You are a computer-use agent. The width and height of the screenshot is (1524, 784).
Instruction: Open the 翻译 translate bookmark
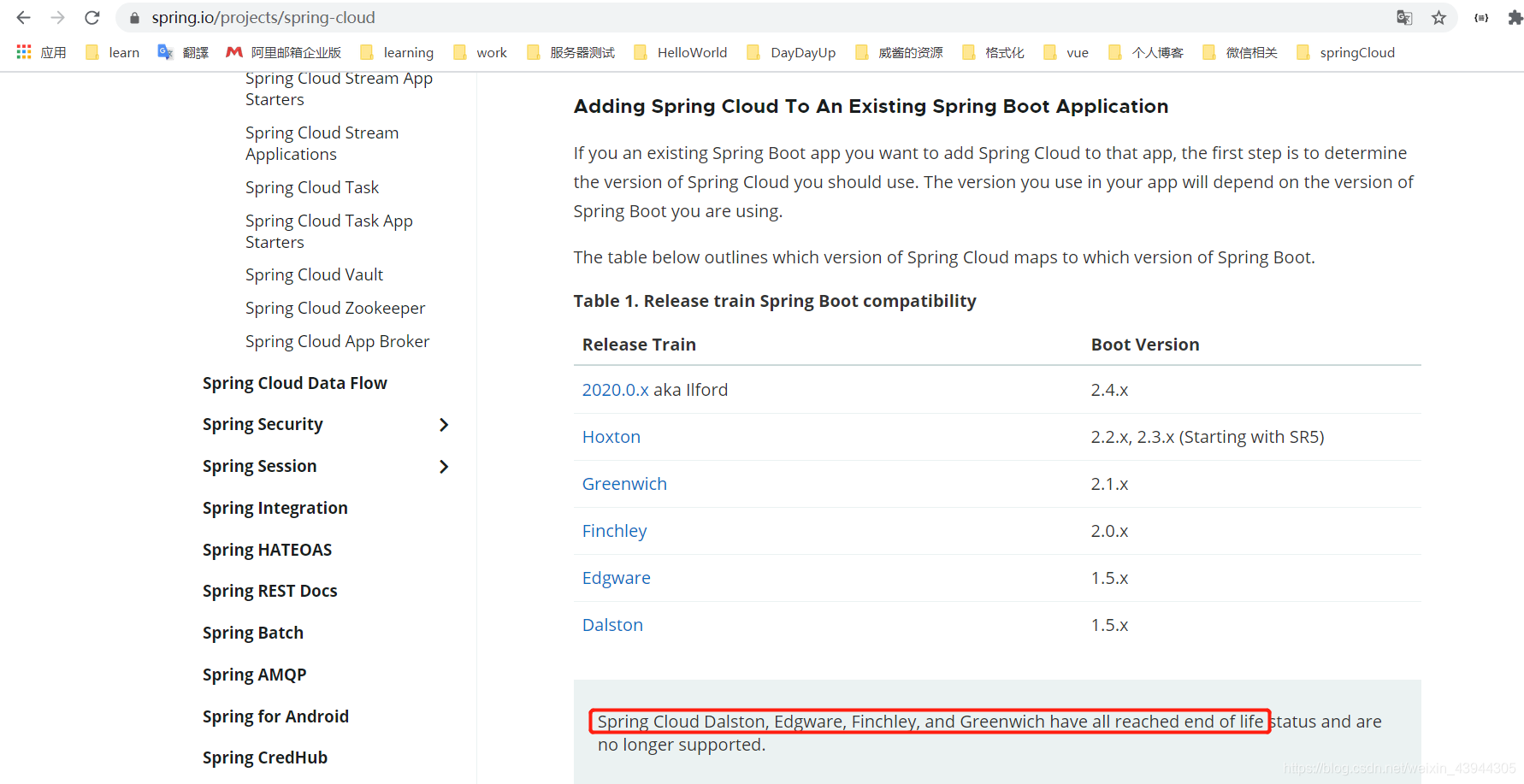(x=183, y=52)
